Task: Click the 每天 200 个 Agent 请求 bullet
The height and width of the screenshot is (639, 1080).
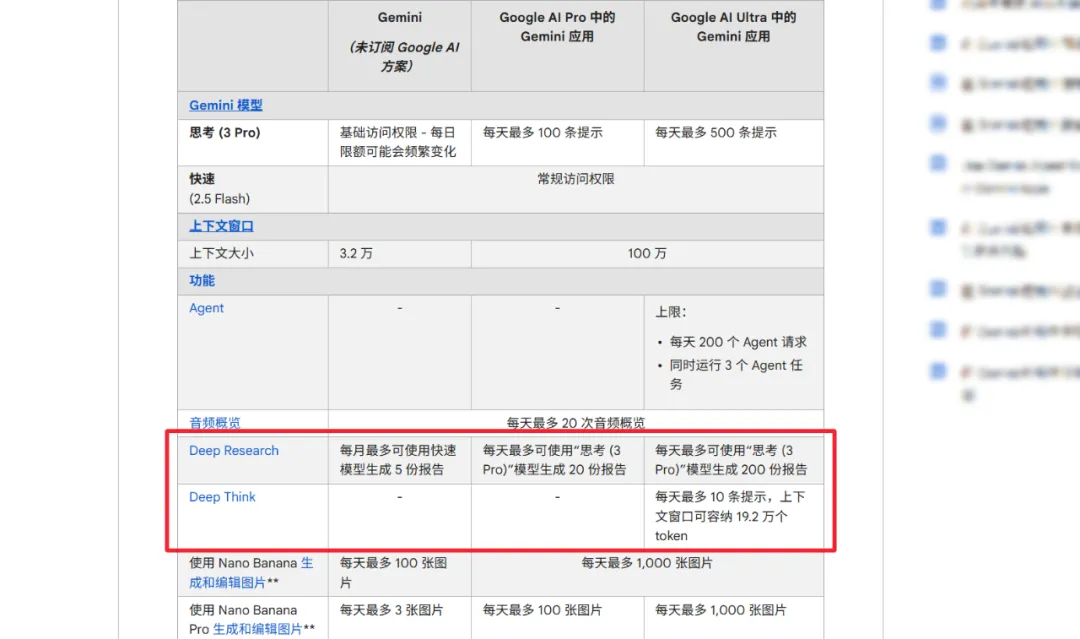Action: coord(738,342)
